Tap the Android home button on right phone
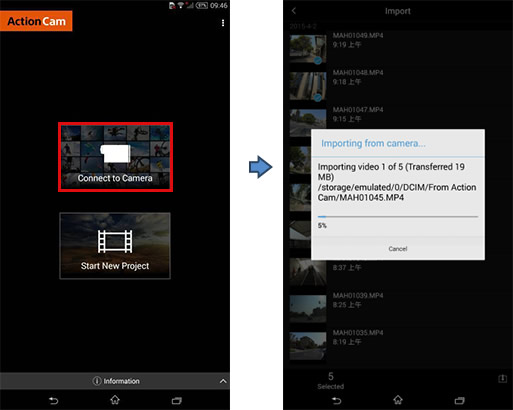Viewport: 513px width, 410px height. [398, 400]
